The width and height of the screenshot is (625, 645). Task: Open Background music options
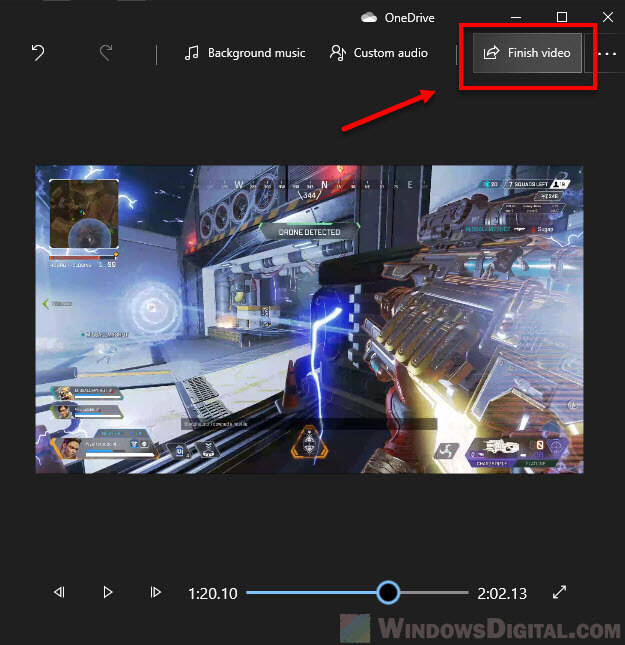click(x=245, y=53)
